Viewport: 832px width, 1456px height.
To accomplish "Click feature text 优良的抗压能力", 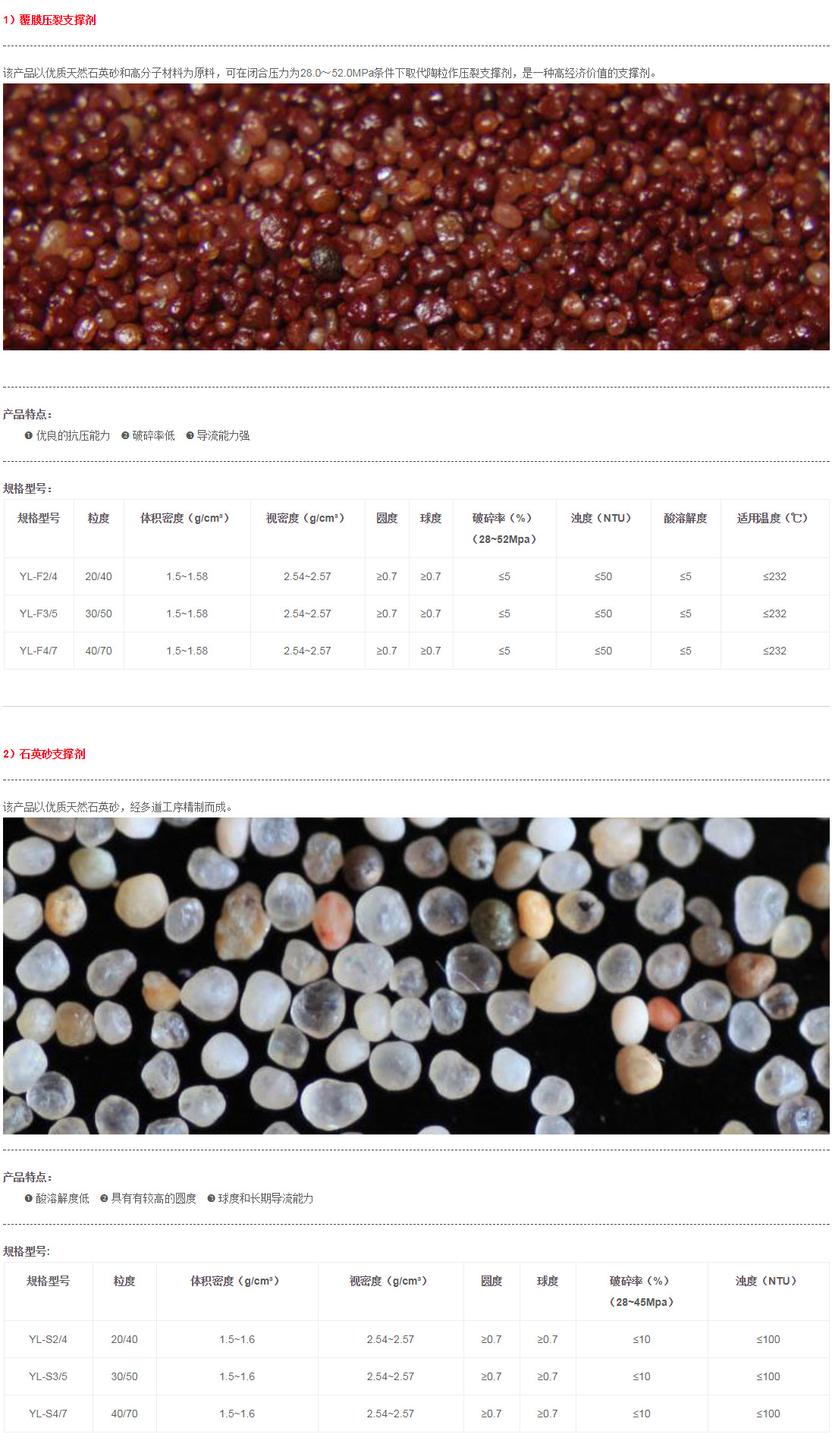I will tap(74, 436).
